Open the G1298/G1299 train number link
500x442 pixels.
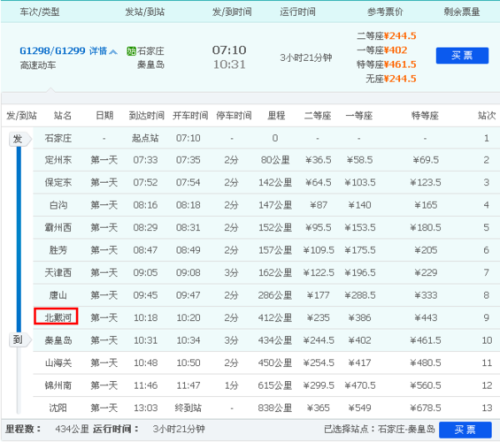(x=53, y=51)
